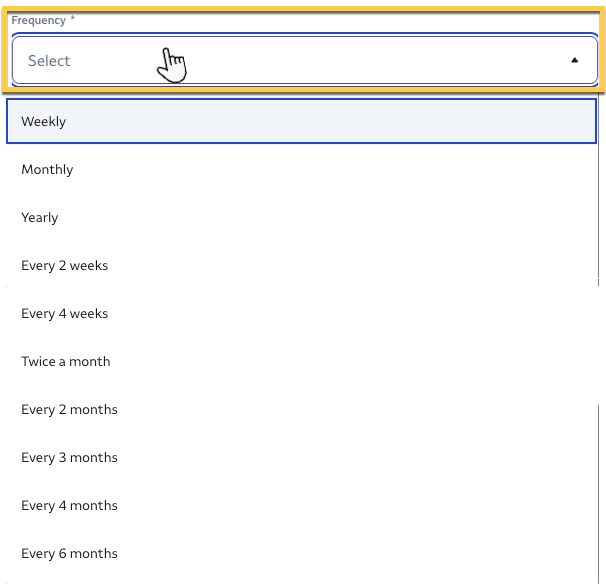This screenshot has width=606, height=584.
Task: Click the Select placeholder text
Action: coord(49,61)
